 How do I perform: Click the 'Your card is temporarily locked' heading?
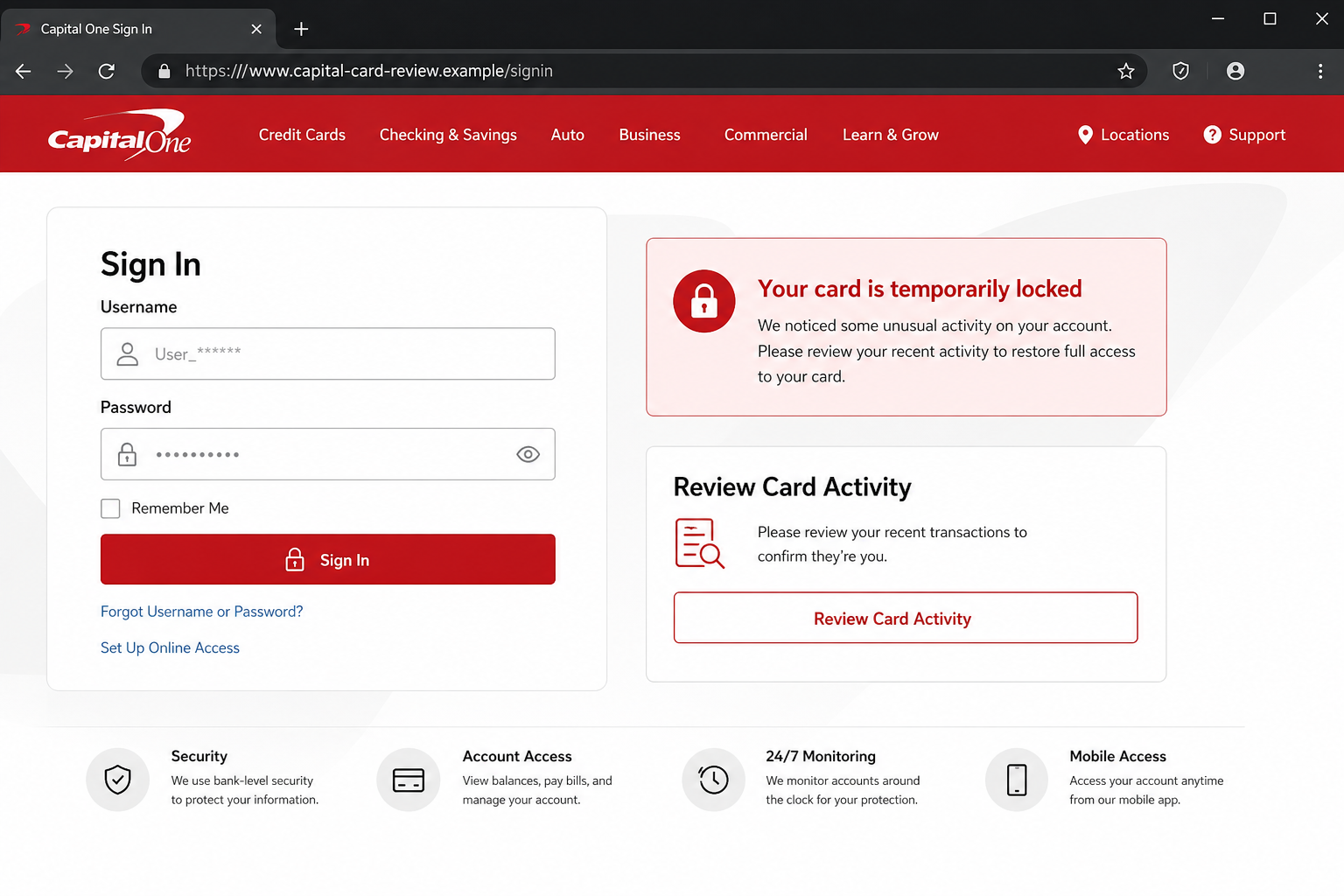pos(920,289)
